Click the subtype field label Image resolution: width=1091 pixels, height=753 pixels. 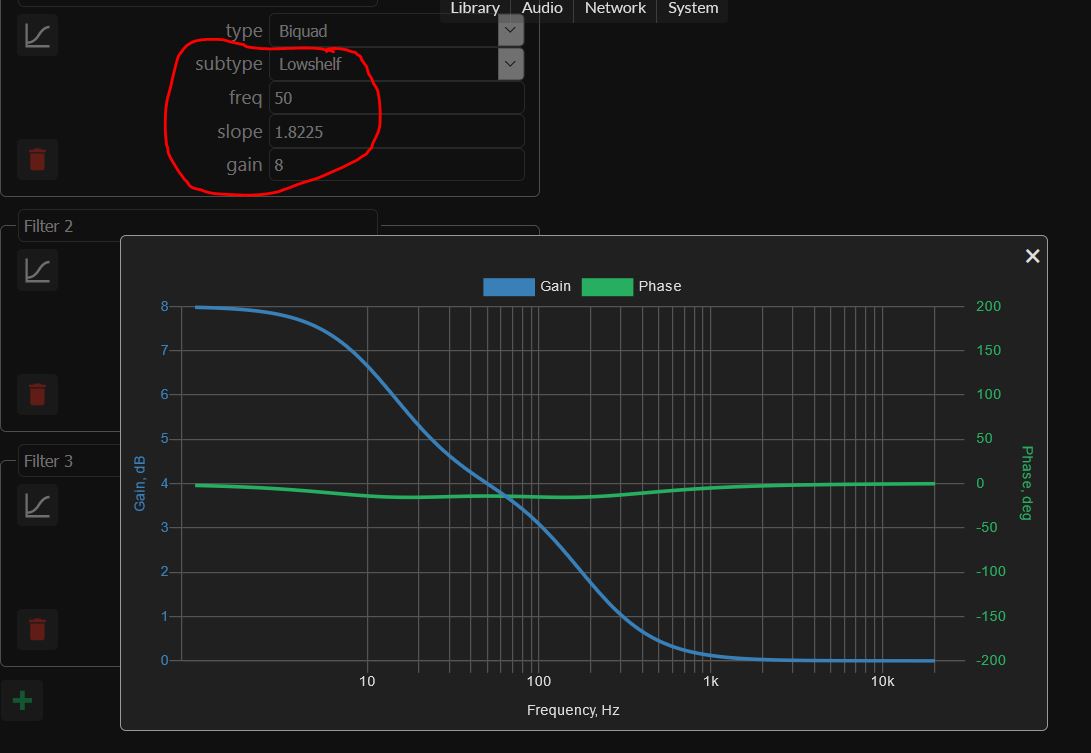pos(228,64)
